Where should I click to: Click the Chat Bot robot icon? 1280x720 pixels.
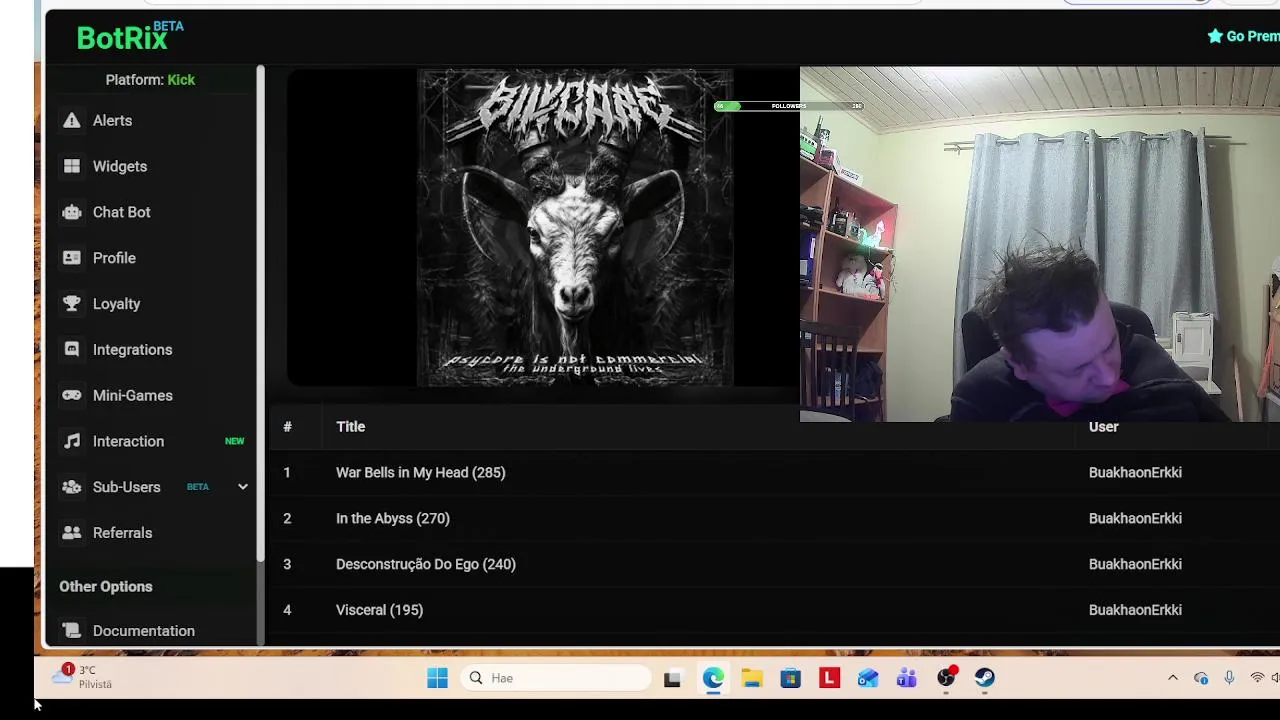point(71,212)
